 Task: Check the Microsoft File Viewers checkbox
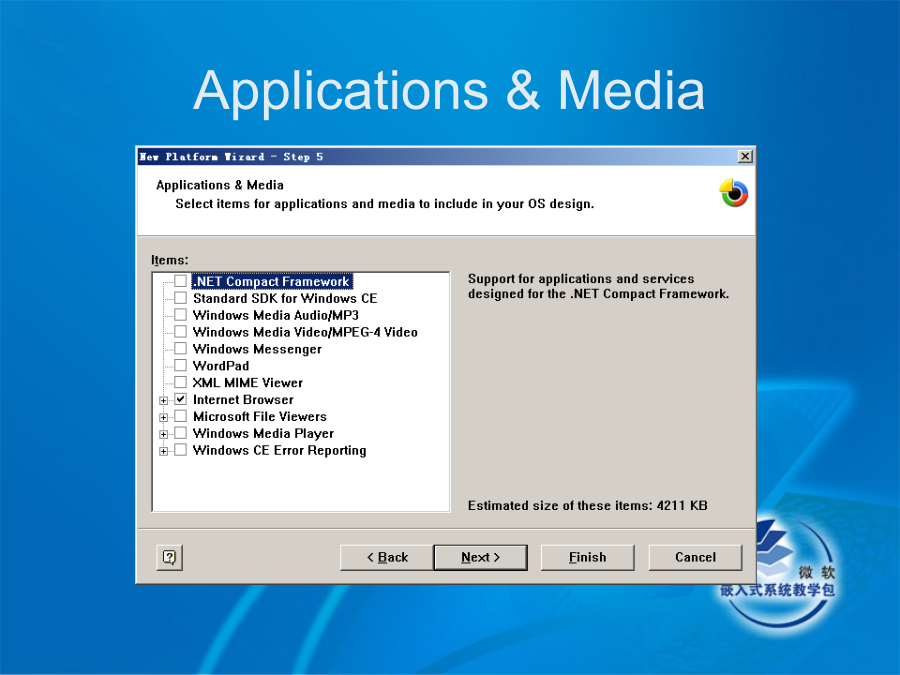point(180,416)
